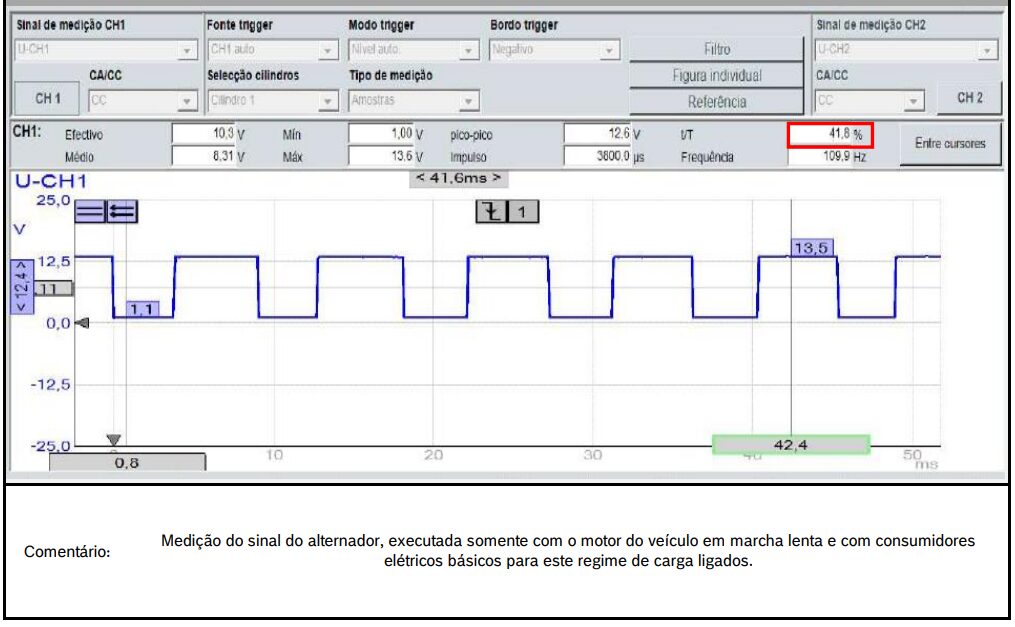
Task: Click the Figura individual button
Action: click(x=717, y=75)
